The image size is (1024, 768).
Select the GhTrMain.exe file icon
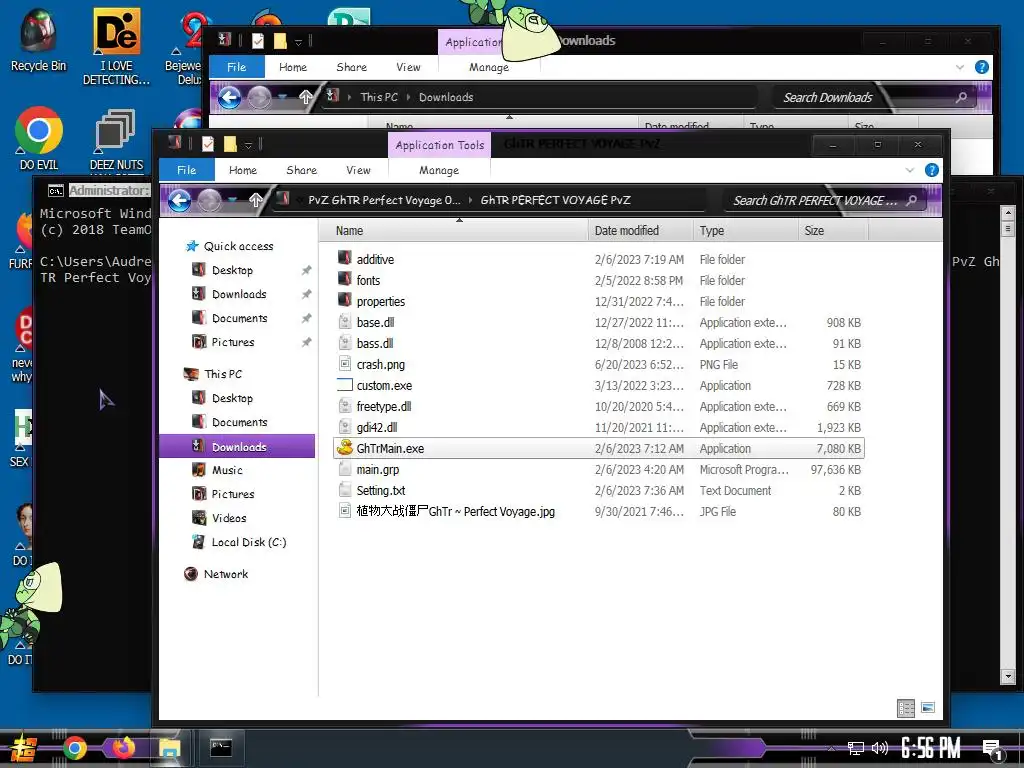345,448
